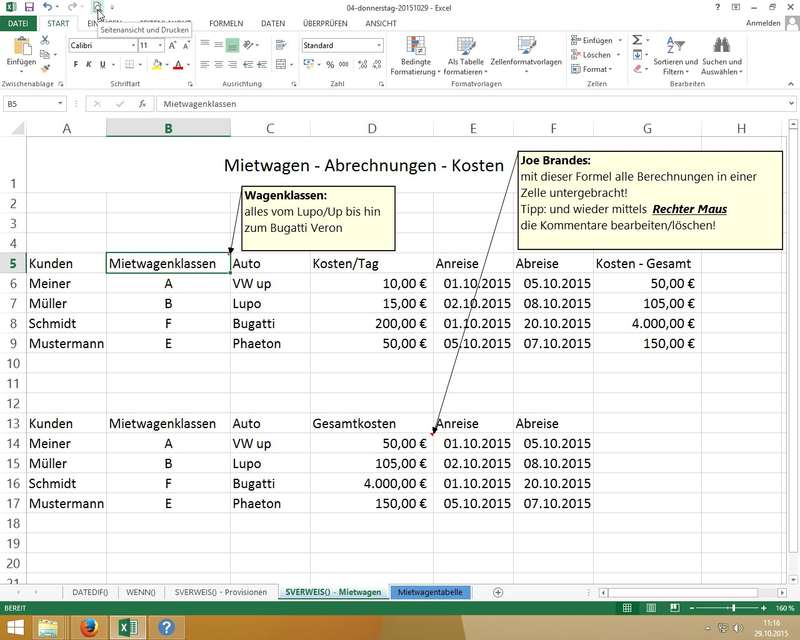Image resolution: width=800 pixels, height=640 pixels.
Task: Switch to the FORMELN ribbon tab
Action: tap(226, 23)
